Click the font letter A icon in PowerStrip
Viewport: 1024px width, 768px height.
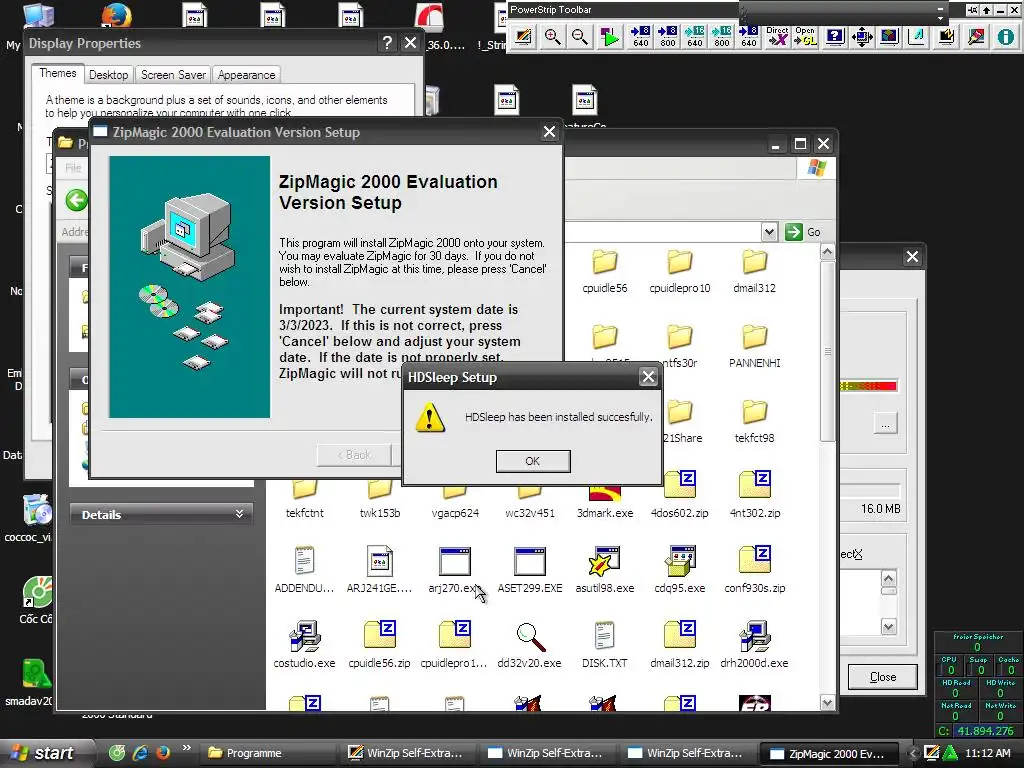click(916, 37)
